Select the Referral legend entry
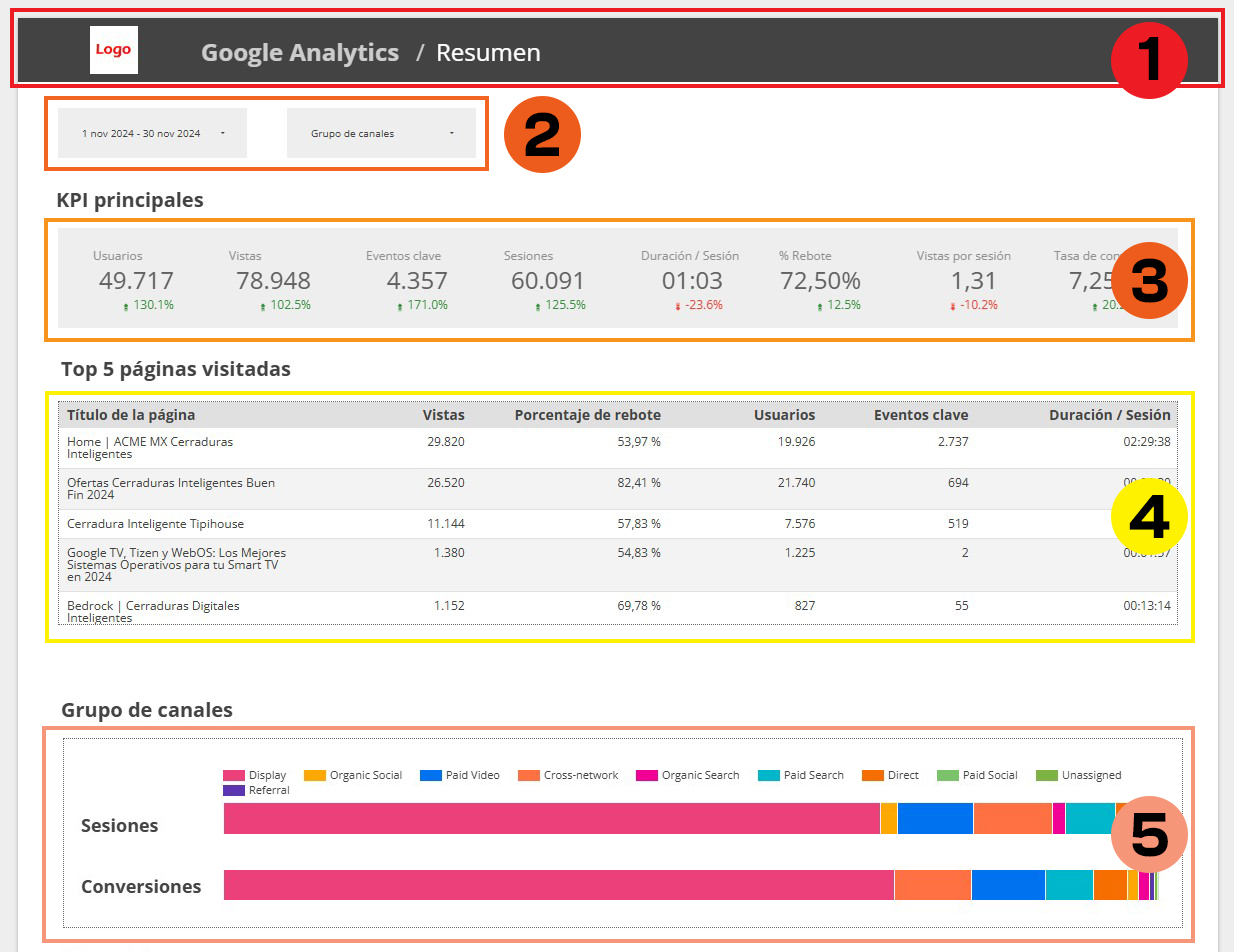The image size is (1234, 952). point(256,790)
